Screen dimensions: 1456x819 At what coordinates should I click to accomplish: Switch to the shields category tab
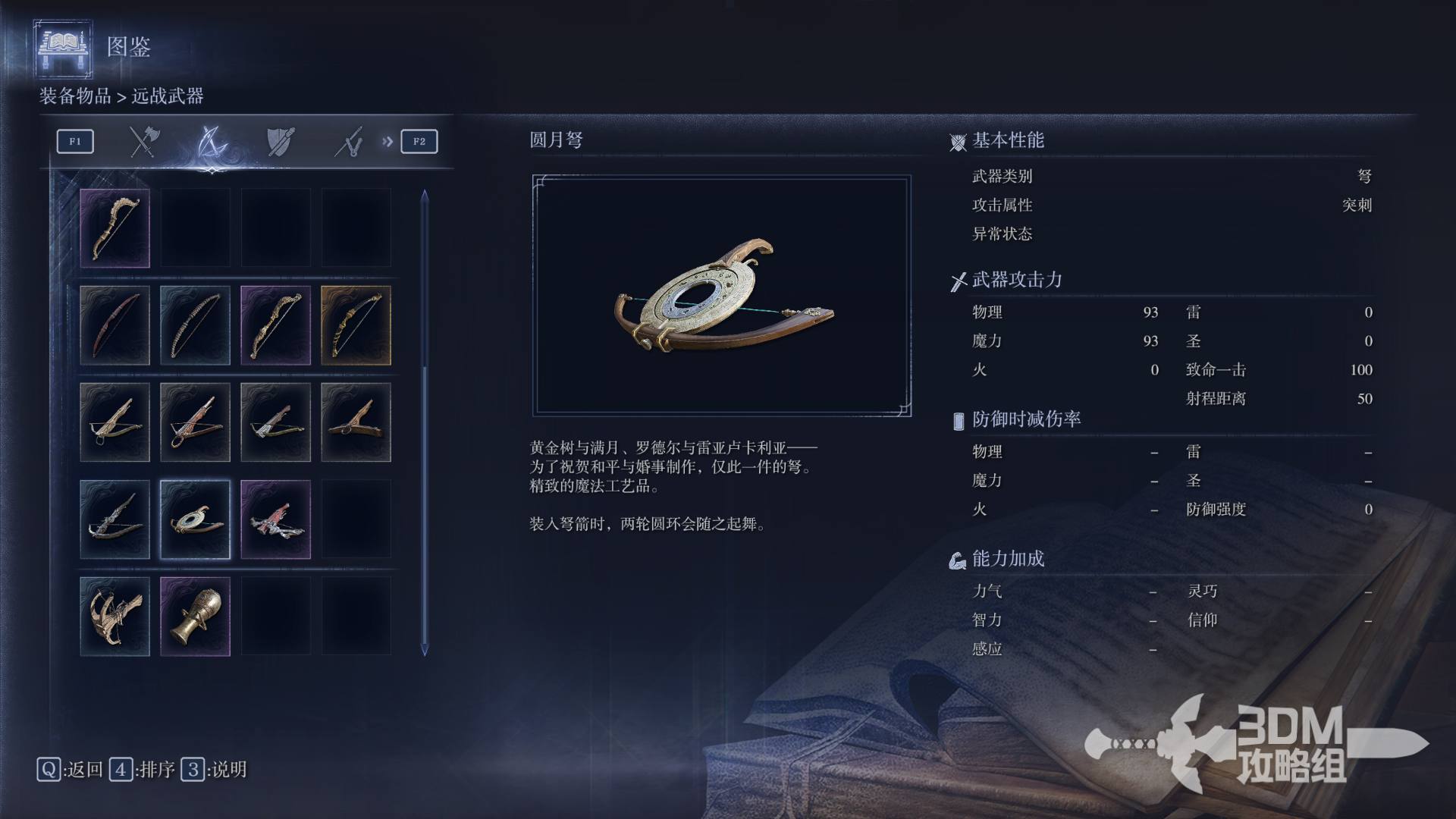click(281, 142)
